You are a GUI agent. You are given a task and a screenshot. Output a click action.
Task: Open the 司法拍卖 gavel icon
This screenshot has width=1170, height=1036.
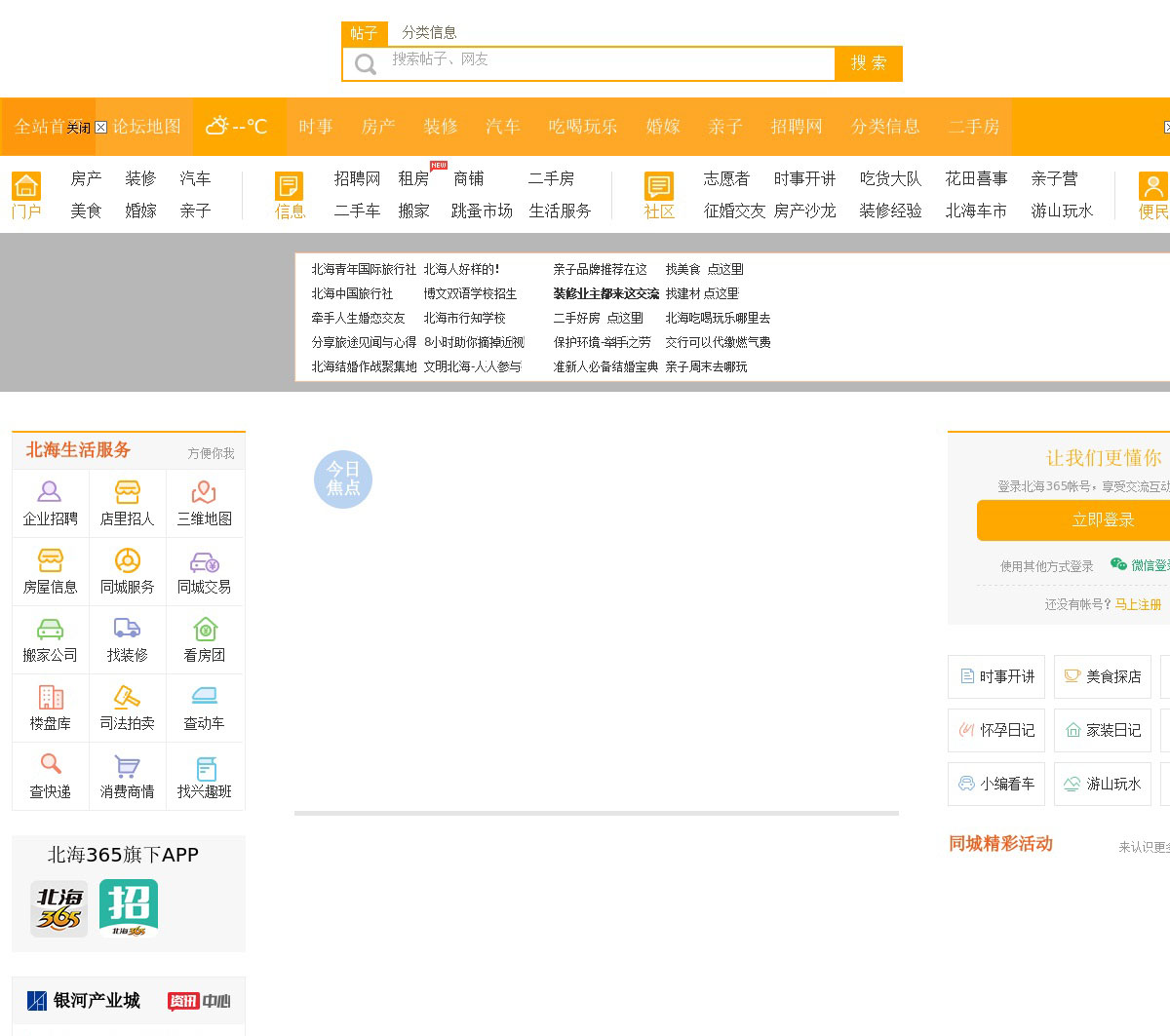click(127, 697)
